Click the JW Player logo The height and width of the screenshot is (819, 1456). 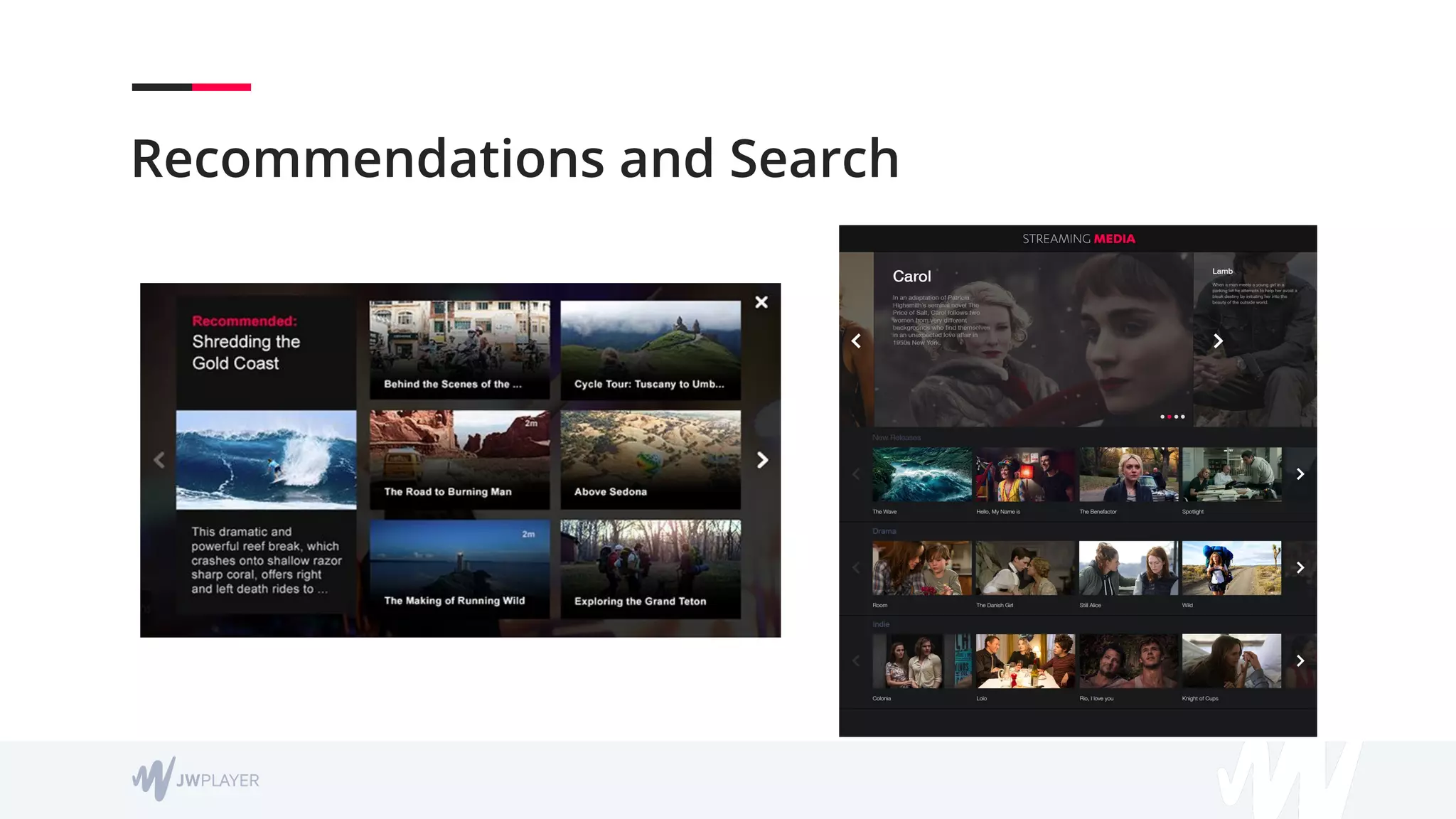pyautogui.click(x=196, y=779)
